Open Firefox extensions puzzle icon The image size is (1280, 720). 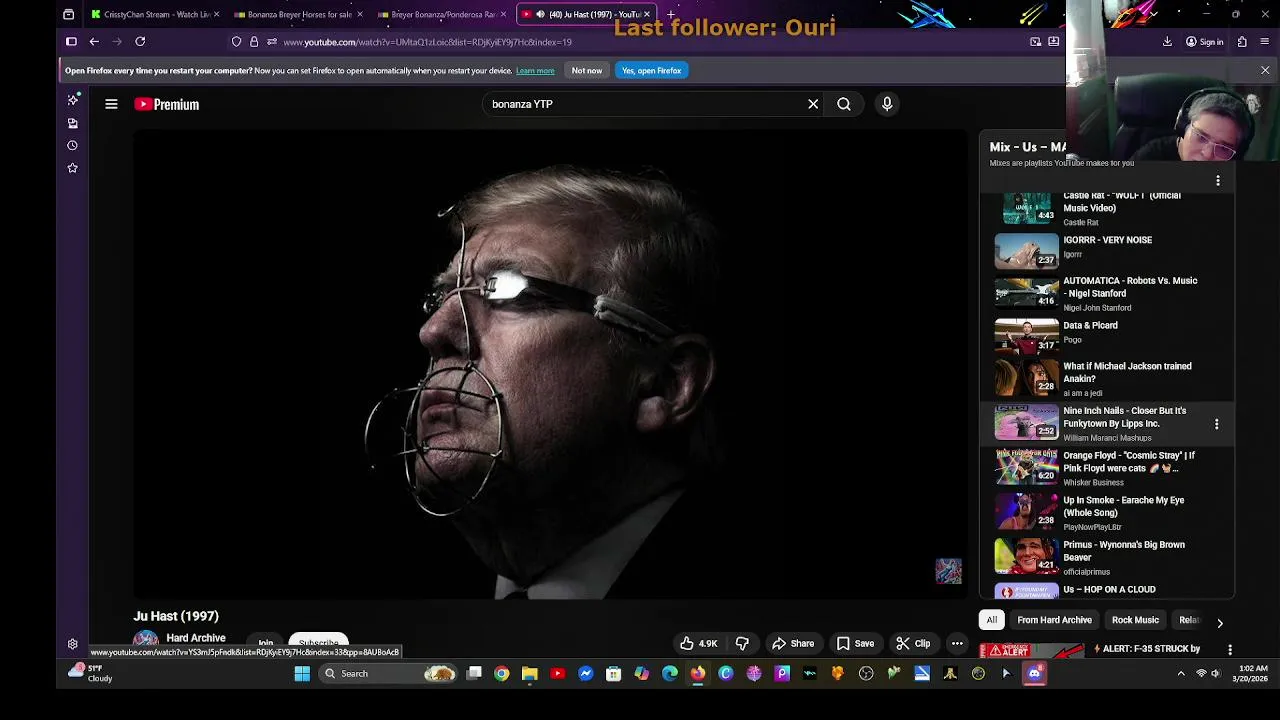pos(1242,42)
